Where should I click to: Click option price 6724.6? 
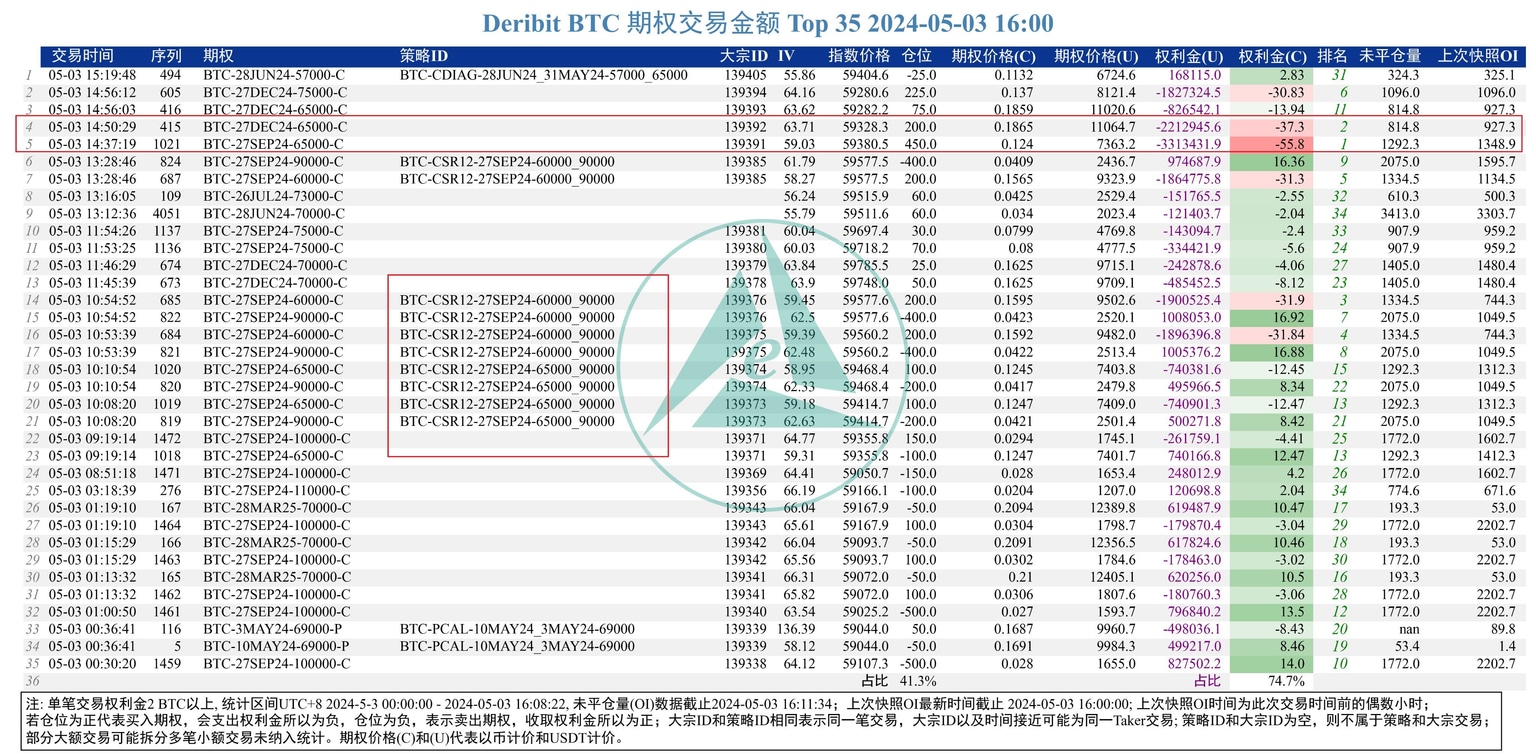pyautogui.click(x=1115, y=75)
